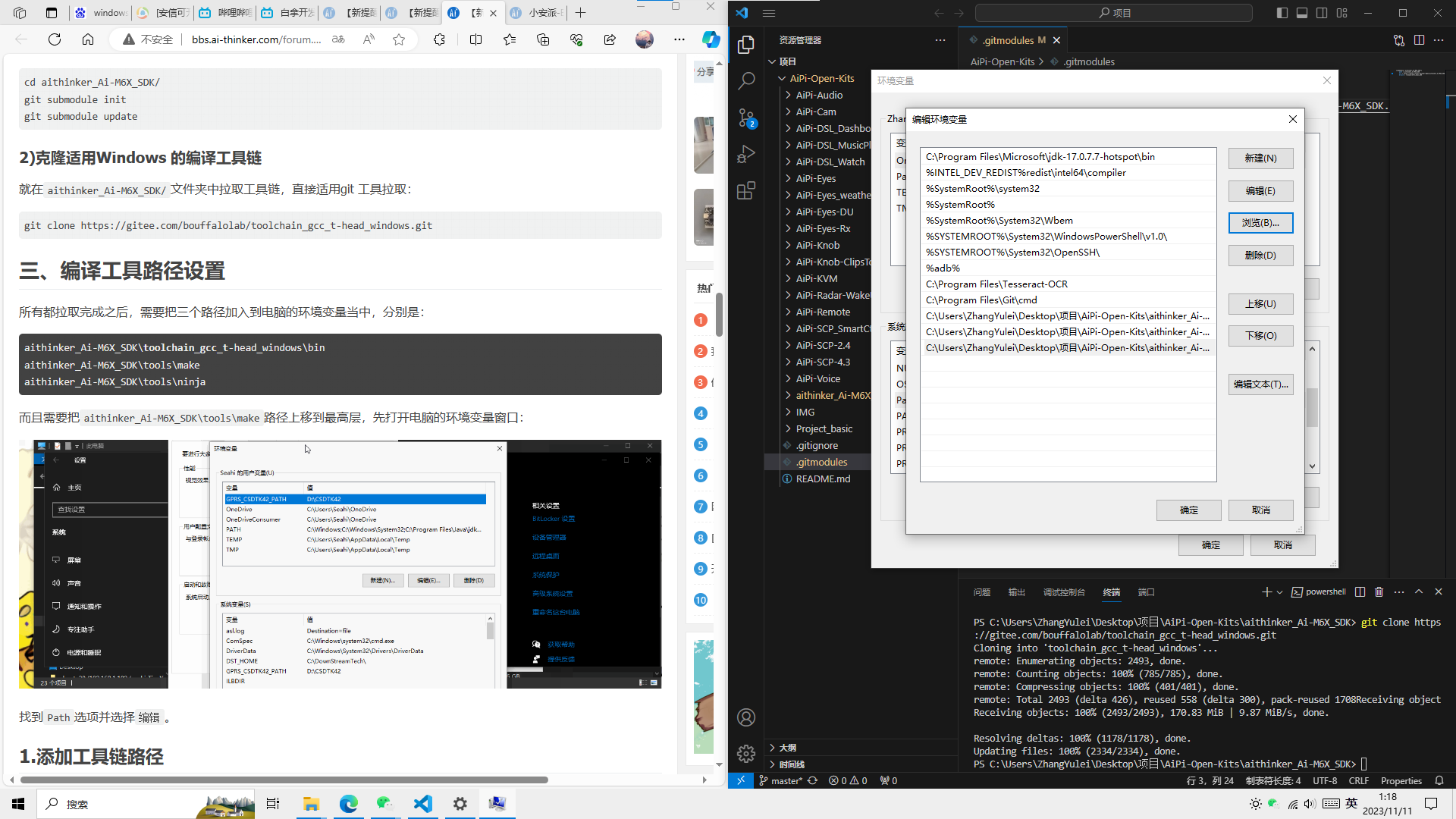Select the .gitmodules editor tab
This screenshot has height=819, width=1456.
(x=1012, y=40)
